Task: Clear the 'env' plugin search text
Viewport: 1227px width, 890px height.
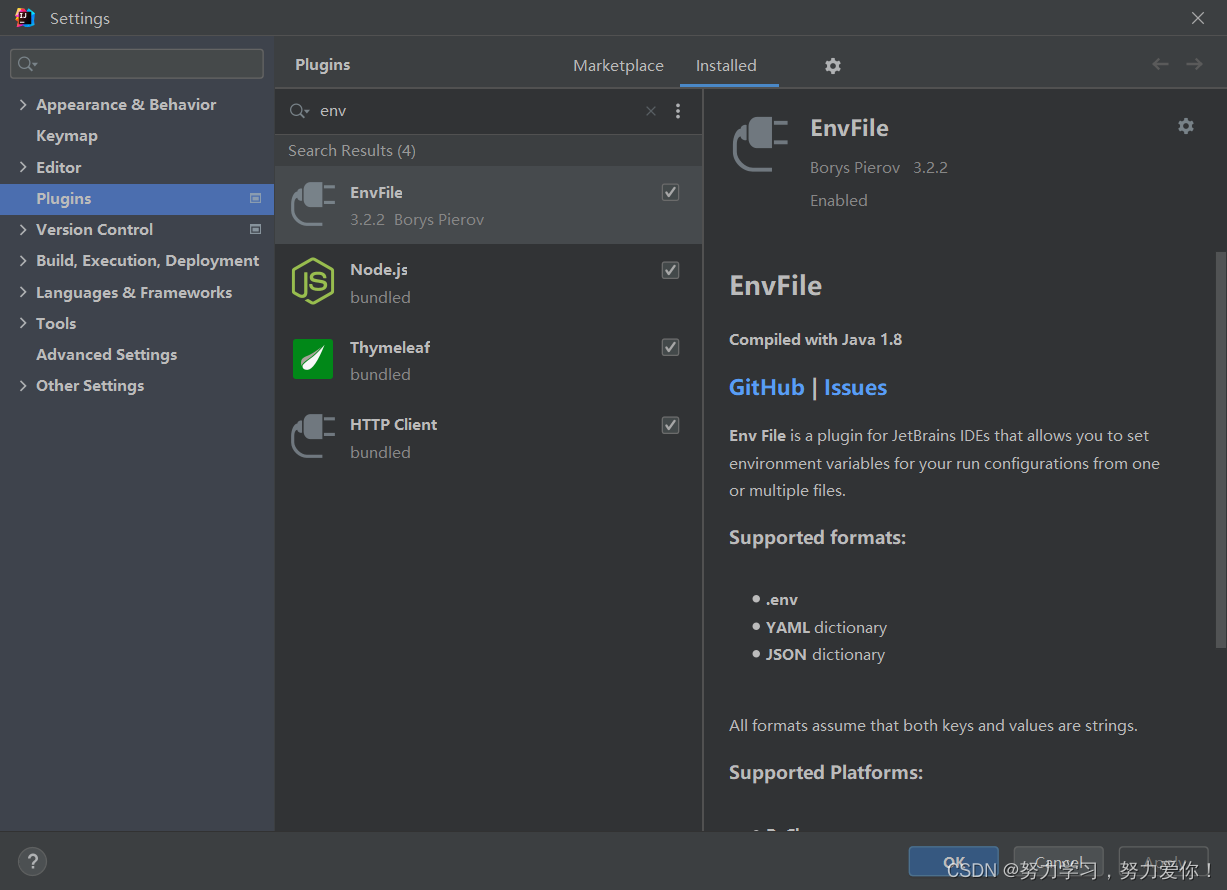Action: point(651,111)
